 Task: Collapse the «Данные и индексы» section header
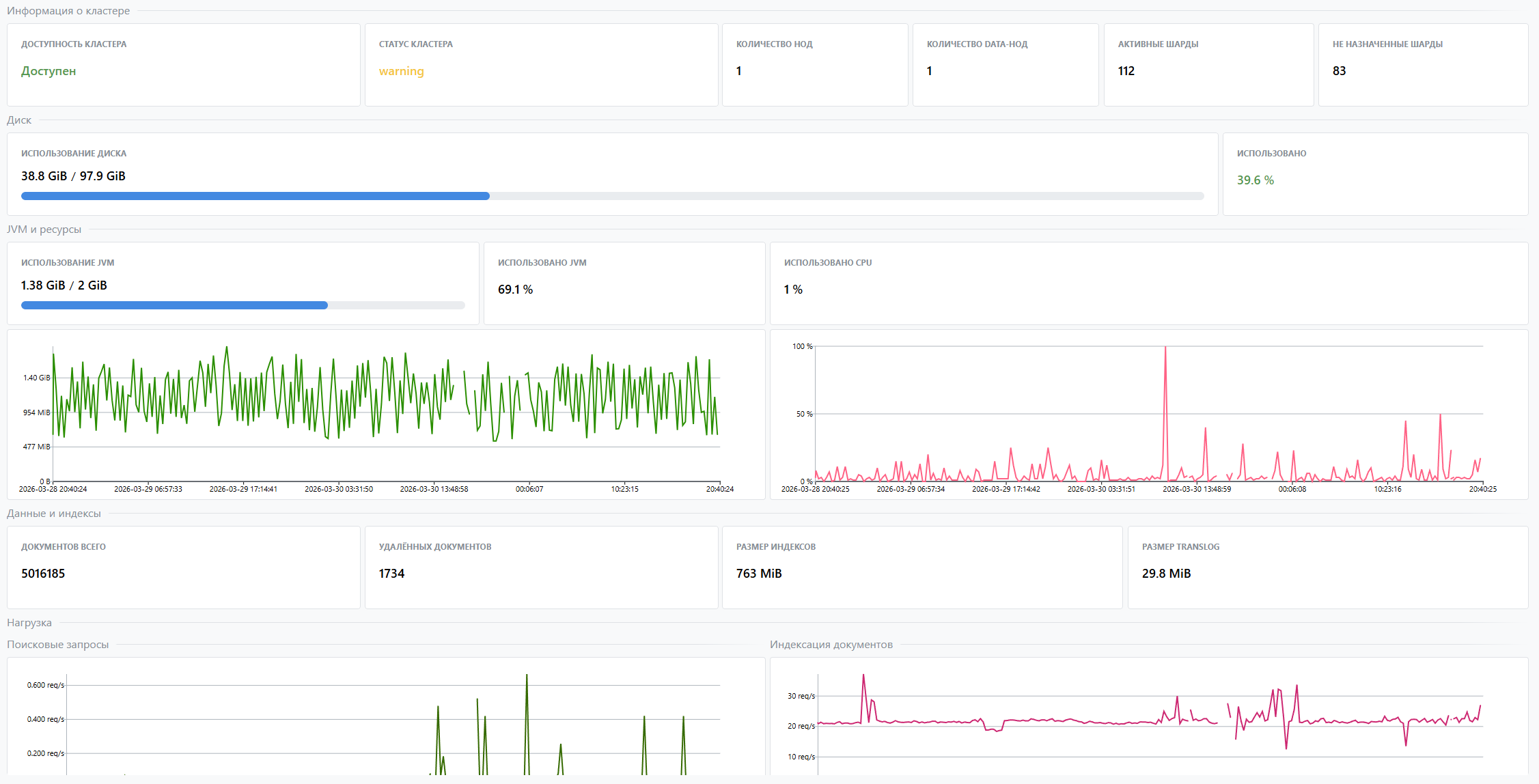(x=53, y=514)
